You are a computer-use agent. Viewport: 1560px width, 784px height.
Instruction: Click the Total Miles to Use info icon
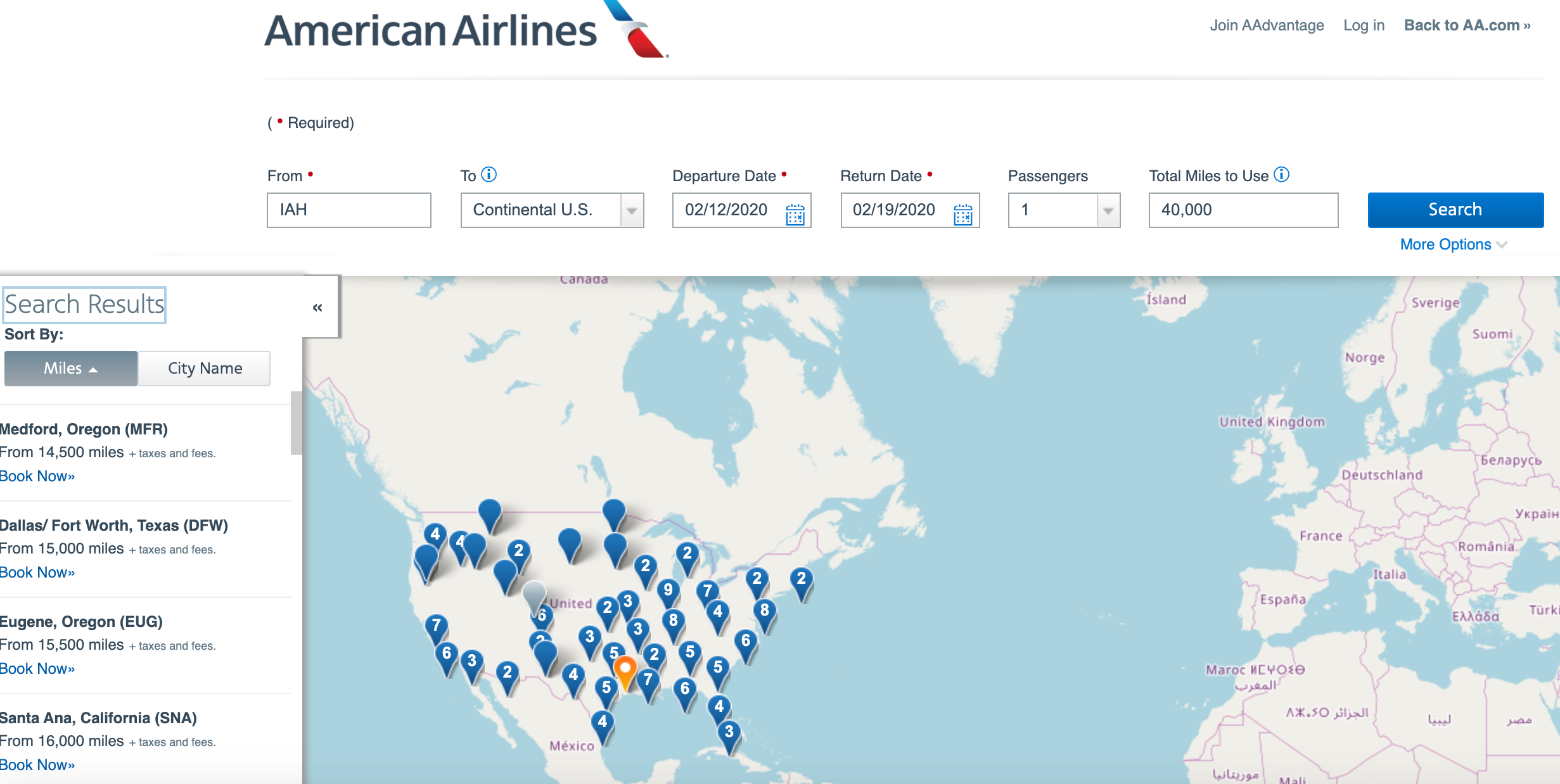[x=1281, y=174]
